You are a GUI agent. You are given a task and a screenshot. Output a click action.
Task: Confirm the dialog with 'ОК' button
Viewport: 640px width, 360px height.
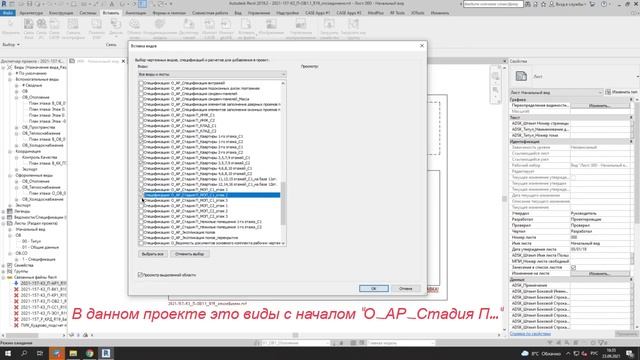pyautogui.click(x=373, y=289)
